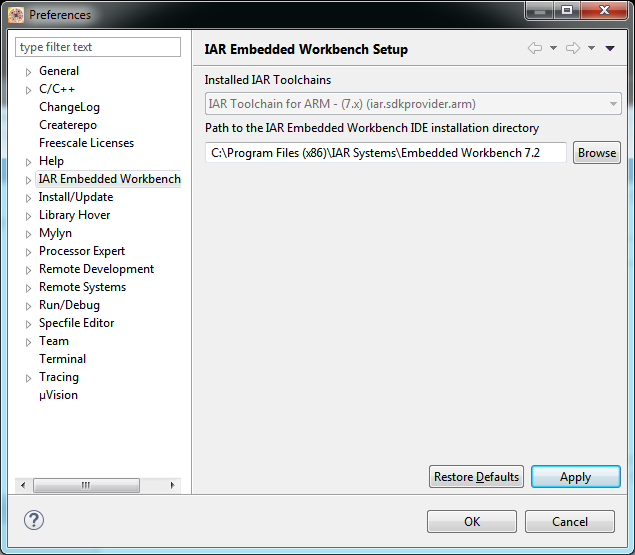This screenshot has width=635, height=555.
Task: Minimize the Preferences window
Action: pos(539,11)
